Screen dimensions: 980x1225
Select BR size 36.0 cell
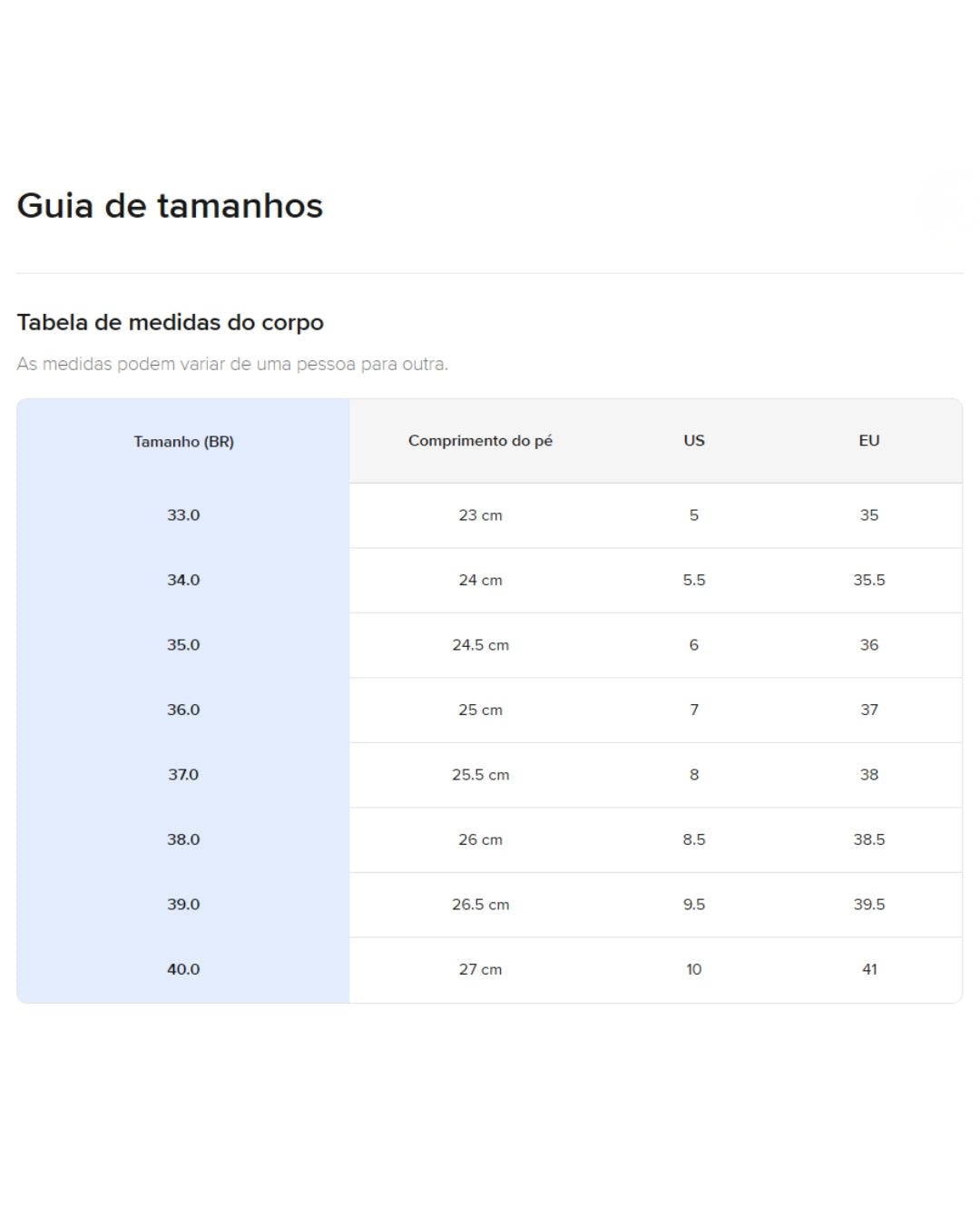[x=183, y=710]
